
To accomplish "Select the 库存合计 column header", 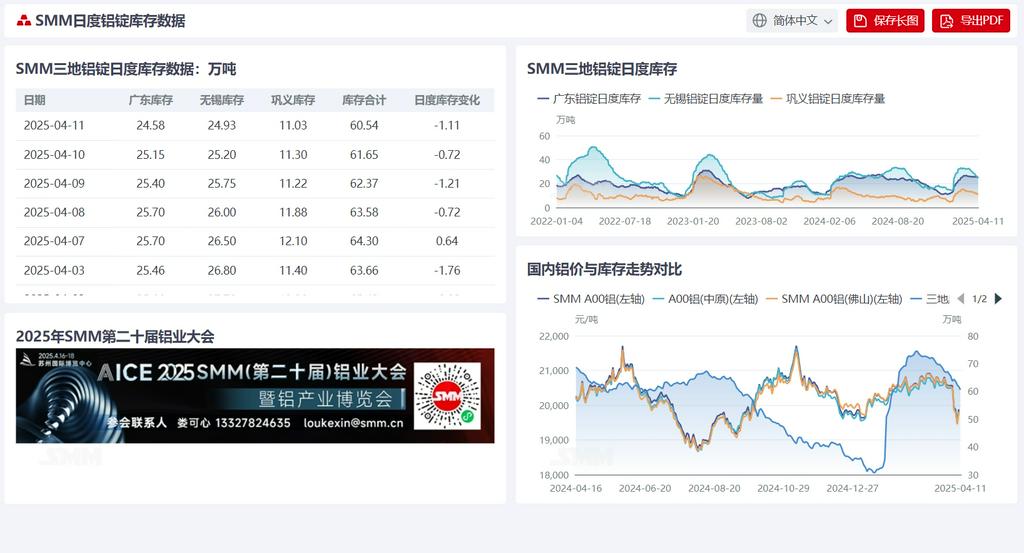I will (364, 100).
